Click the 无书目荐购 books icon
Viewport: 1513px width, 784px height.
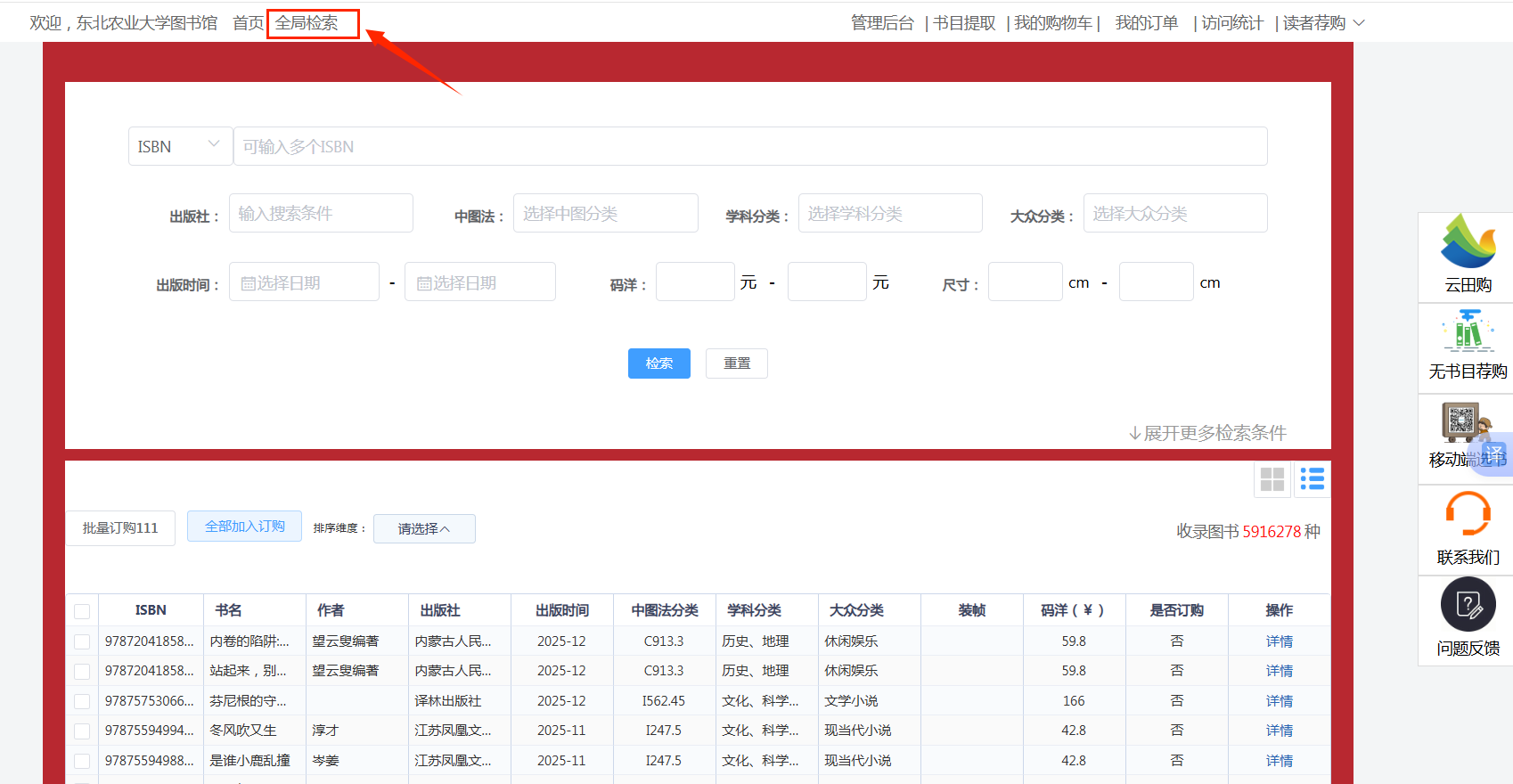1468,331
